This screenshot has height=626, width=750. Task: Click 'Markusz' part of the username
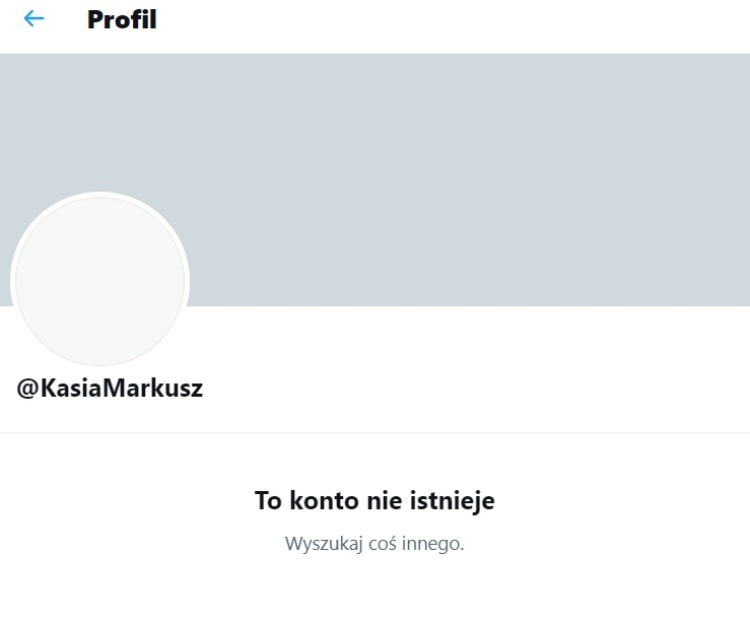pos(153,388)
